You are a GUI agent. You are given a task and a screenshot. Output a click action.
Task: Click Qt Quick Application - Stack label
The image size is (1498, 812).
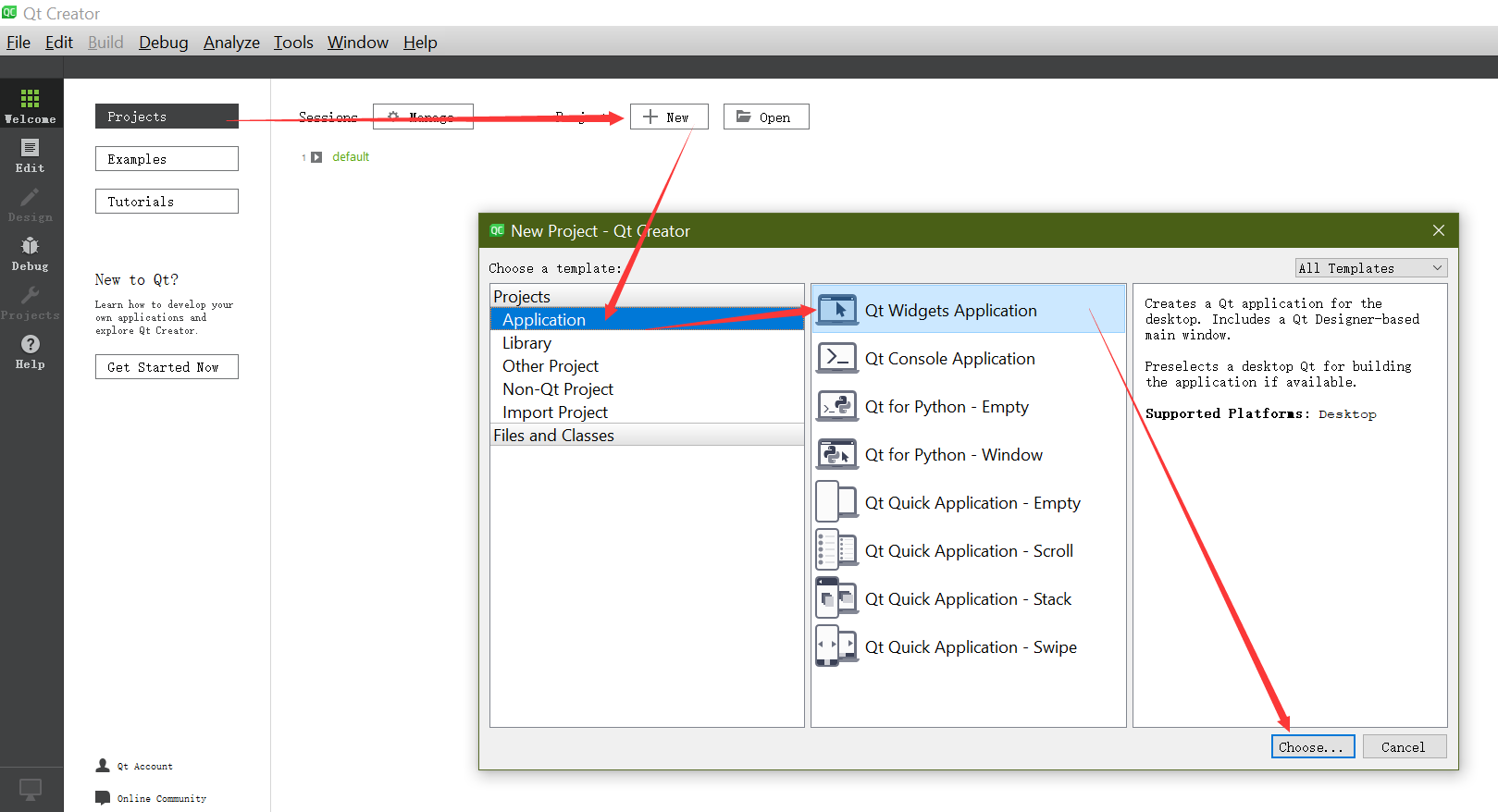click(968, 599)
